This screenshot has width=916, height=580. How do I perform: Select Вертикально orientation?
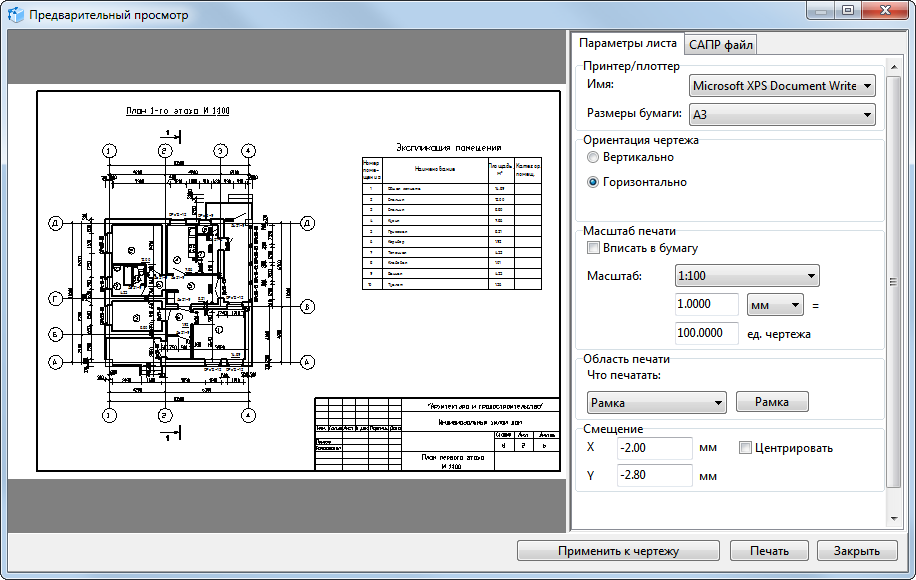[x=594, y=158]
